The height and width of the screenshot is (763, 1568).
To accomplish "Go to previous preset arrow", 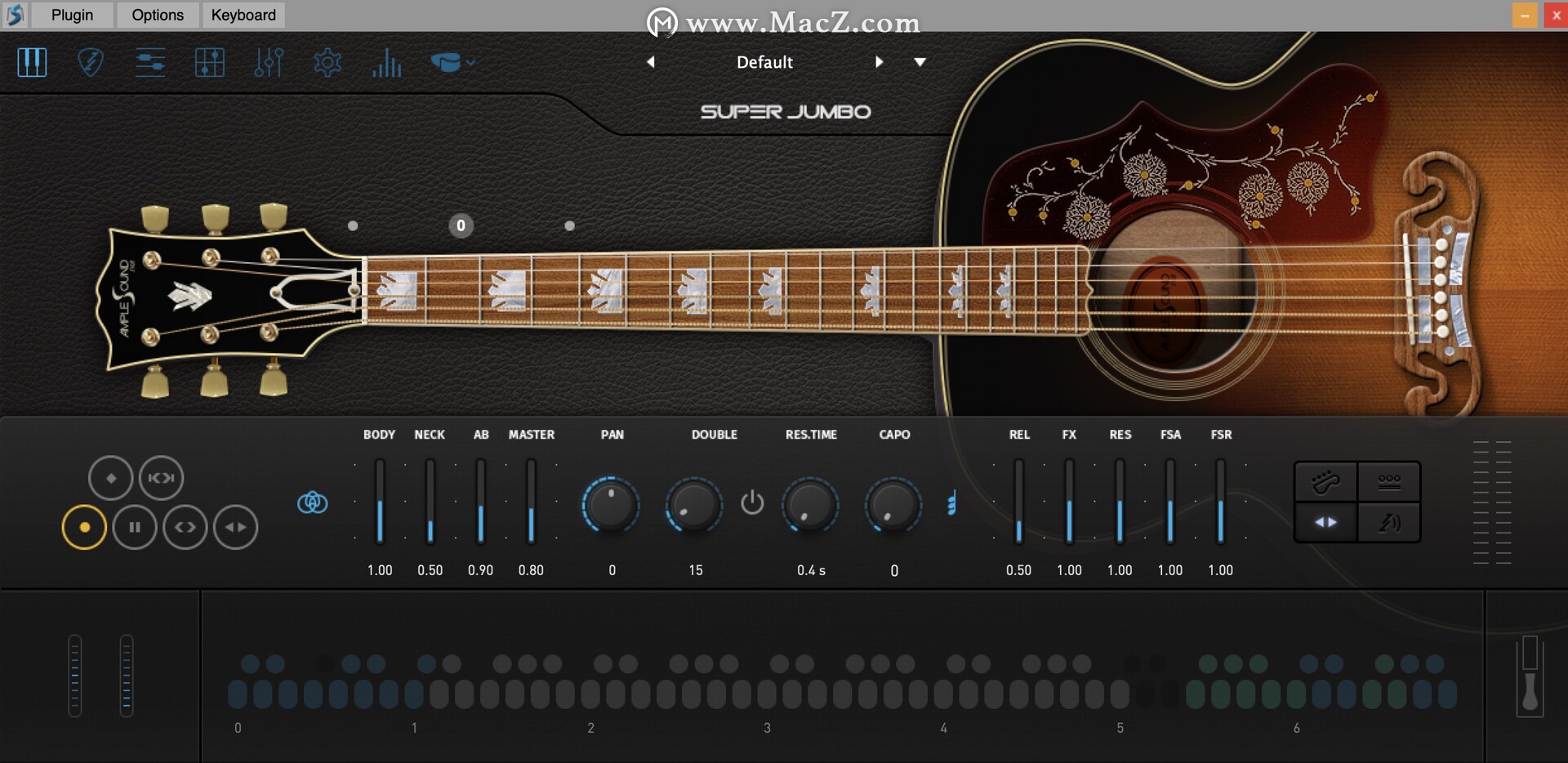I will [x=651, y=62].
